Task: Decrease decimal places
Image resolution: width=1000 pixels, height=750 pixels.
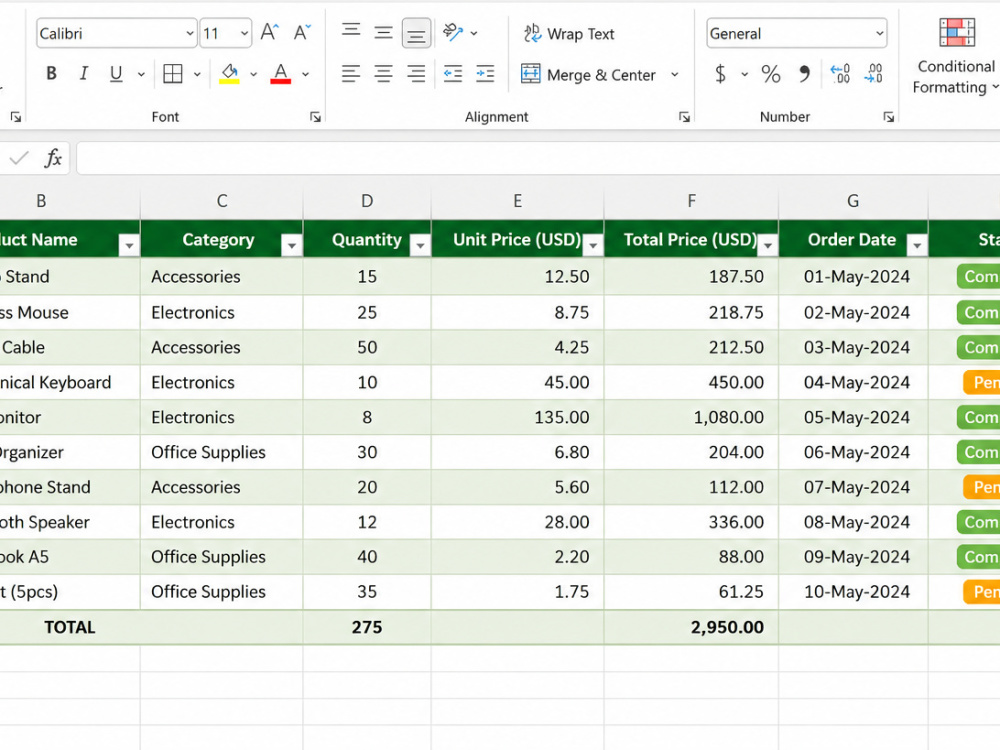Action: (873, 74)
